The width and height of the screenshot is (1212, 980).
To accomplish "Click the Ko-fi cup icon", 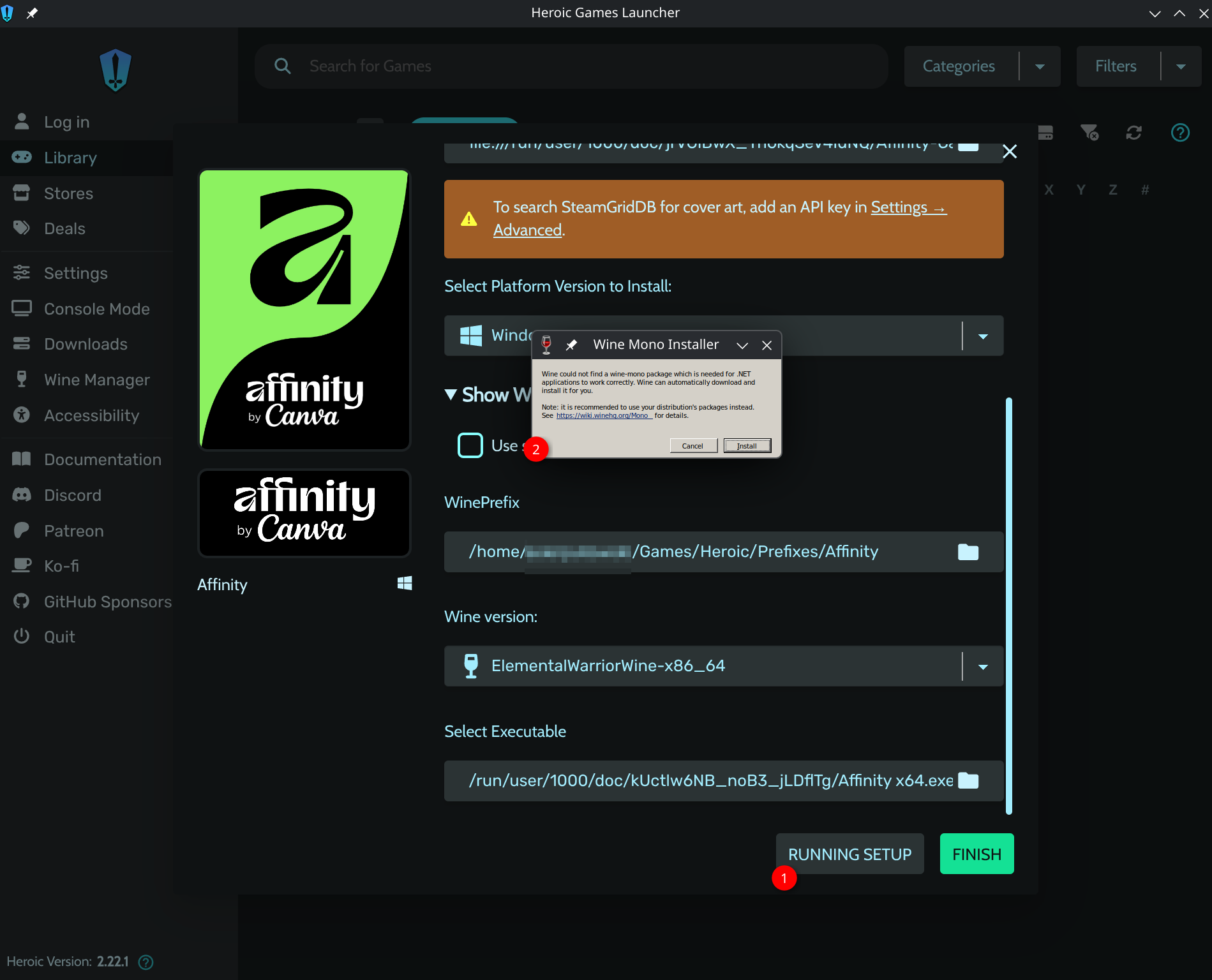I will 22,566.
